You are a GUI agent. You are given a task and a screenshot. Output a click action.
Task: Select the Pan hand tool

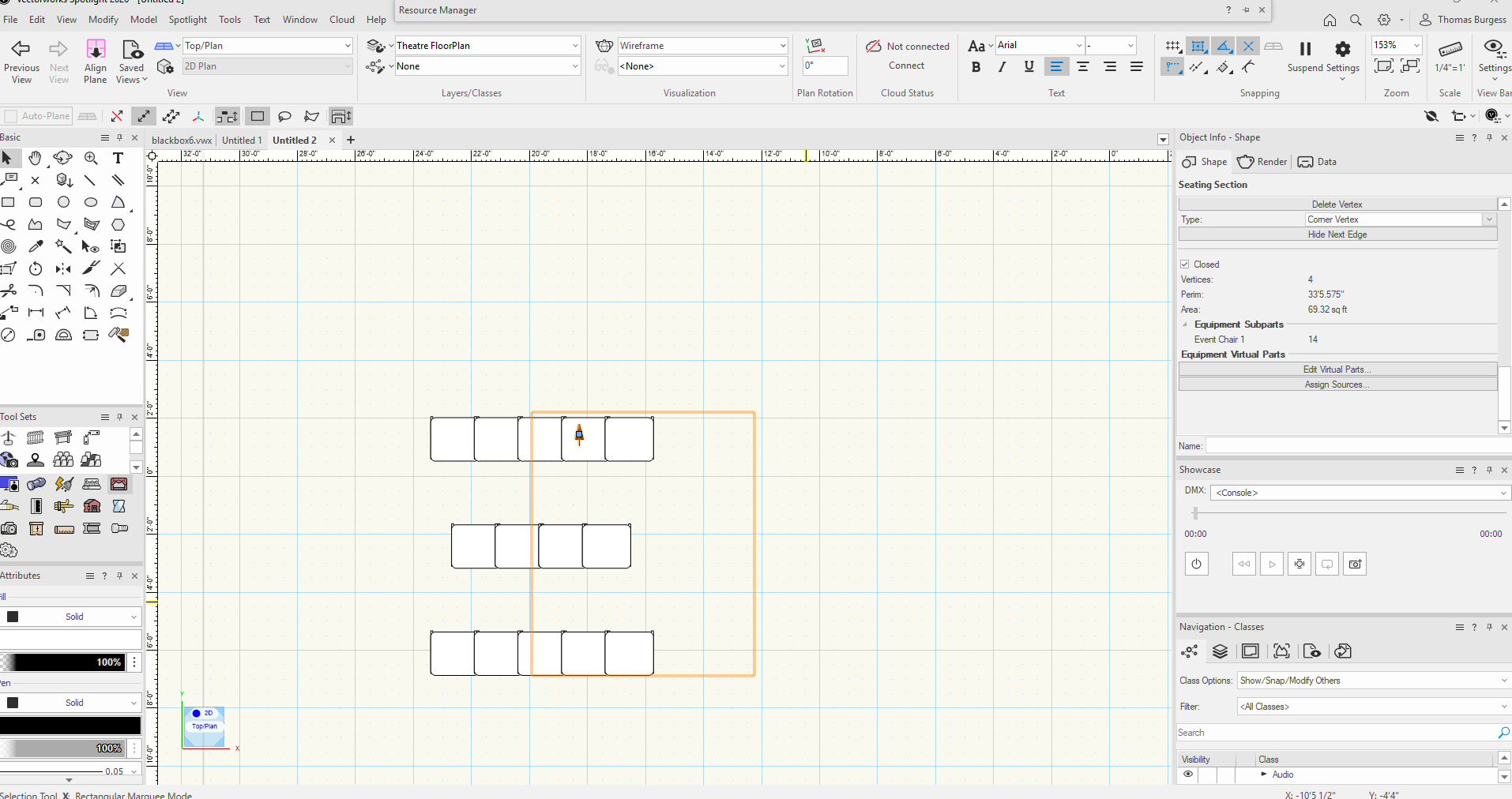click(36, 159)
